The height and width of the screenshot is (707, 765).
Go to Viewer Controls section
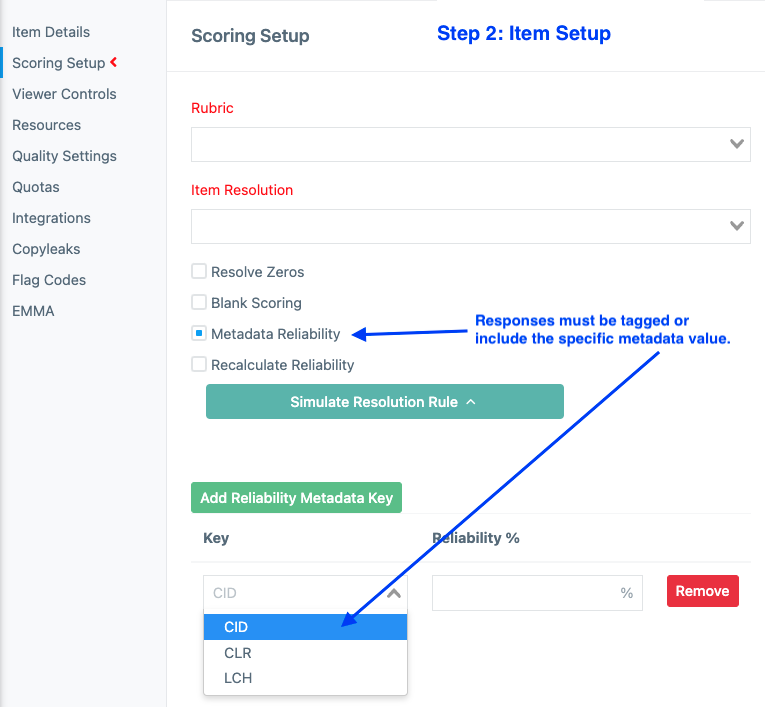point(64,94)
